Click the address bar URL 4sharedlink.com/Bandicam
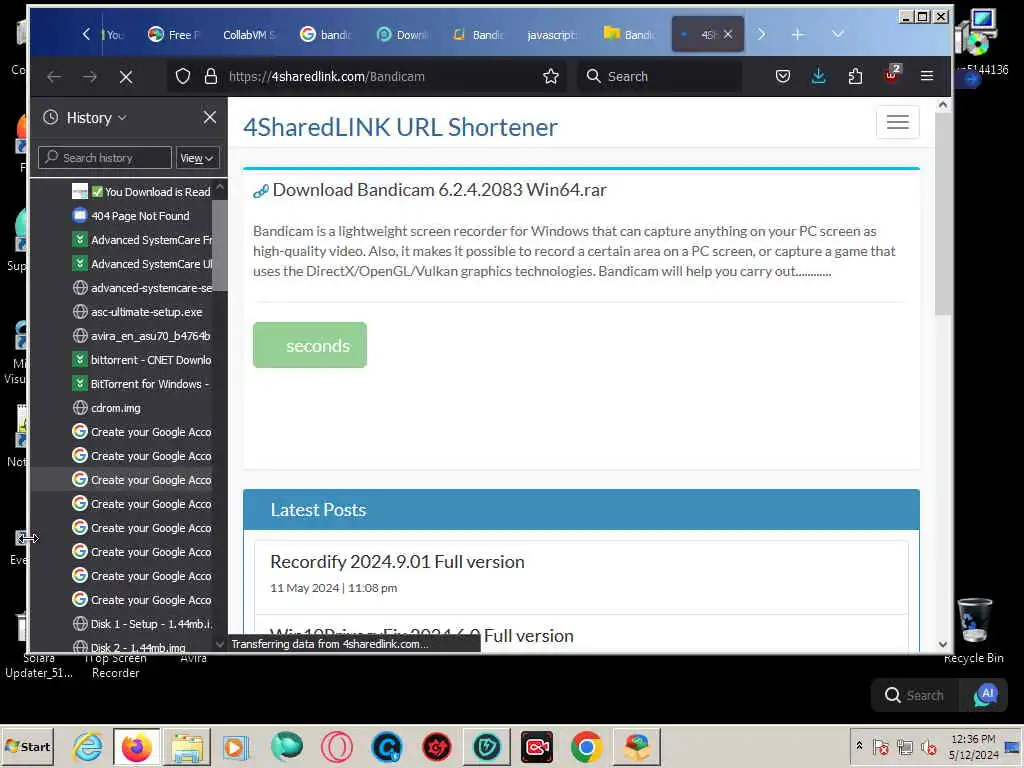Screen dimensions: 1024x768 click(327, 76)
